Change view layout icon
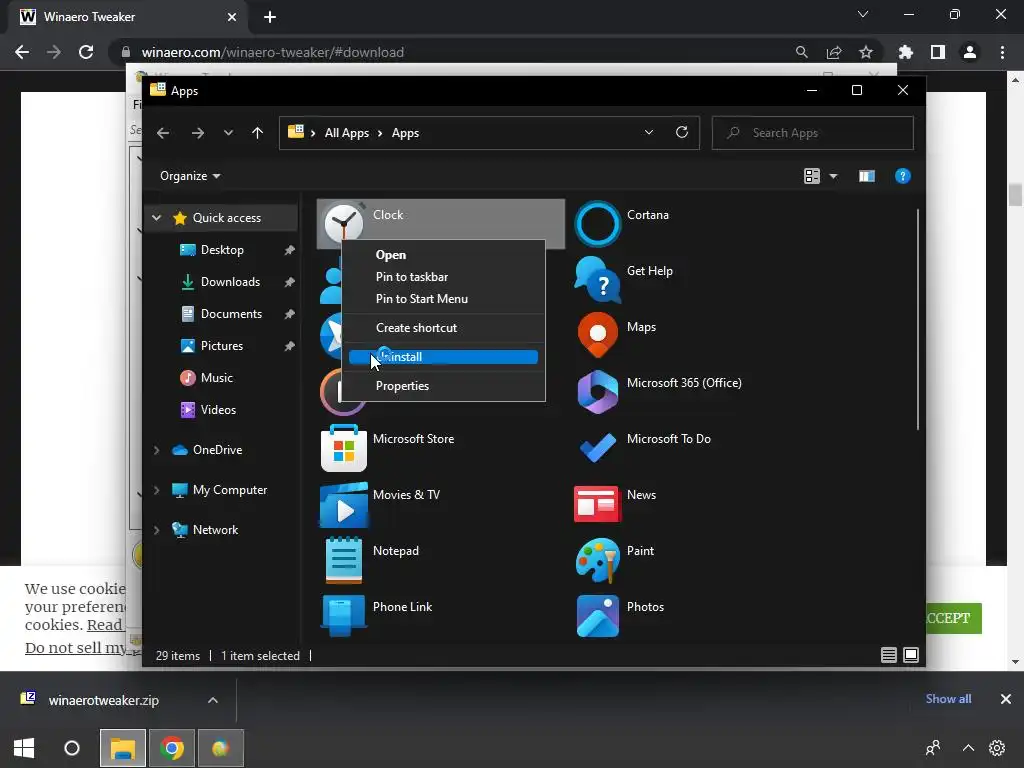The image size is (1024, 768). [x=812, y=176]
